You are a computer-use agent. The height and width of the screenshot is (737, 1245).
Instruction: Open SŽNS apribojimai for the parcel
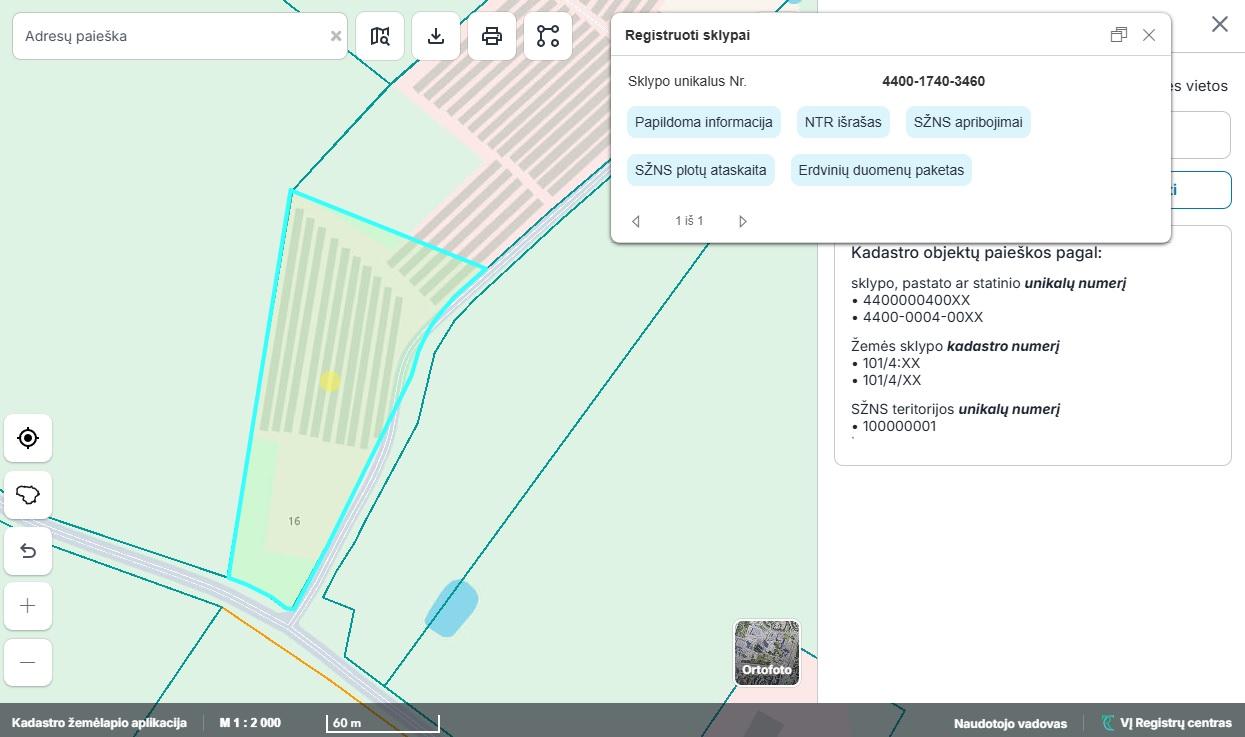point(968,122)
